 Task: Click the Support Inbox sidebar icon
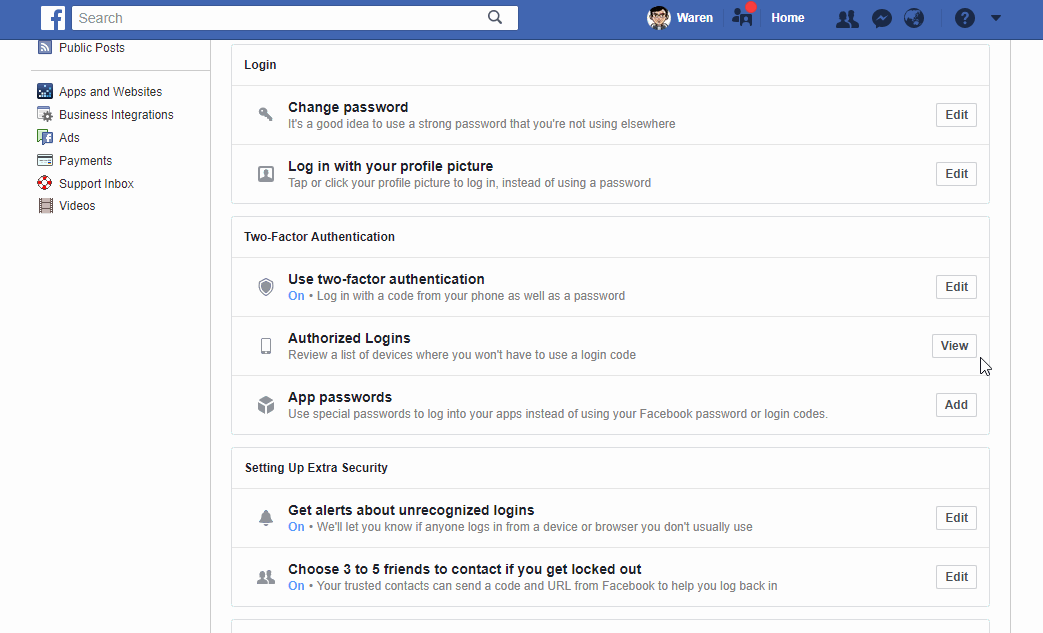[x=44, y=183]
